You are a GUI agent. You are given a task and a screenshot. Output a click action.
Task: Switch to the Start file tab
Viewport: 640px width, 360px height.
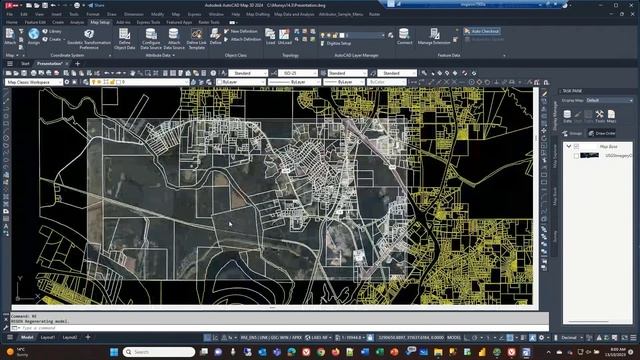coord(25,64)
